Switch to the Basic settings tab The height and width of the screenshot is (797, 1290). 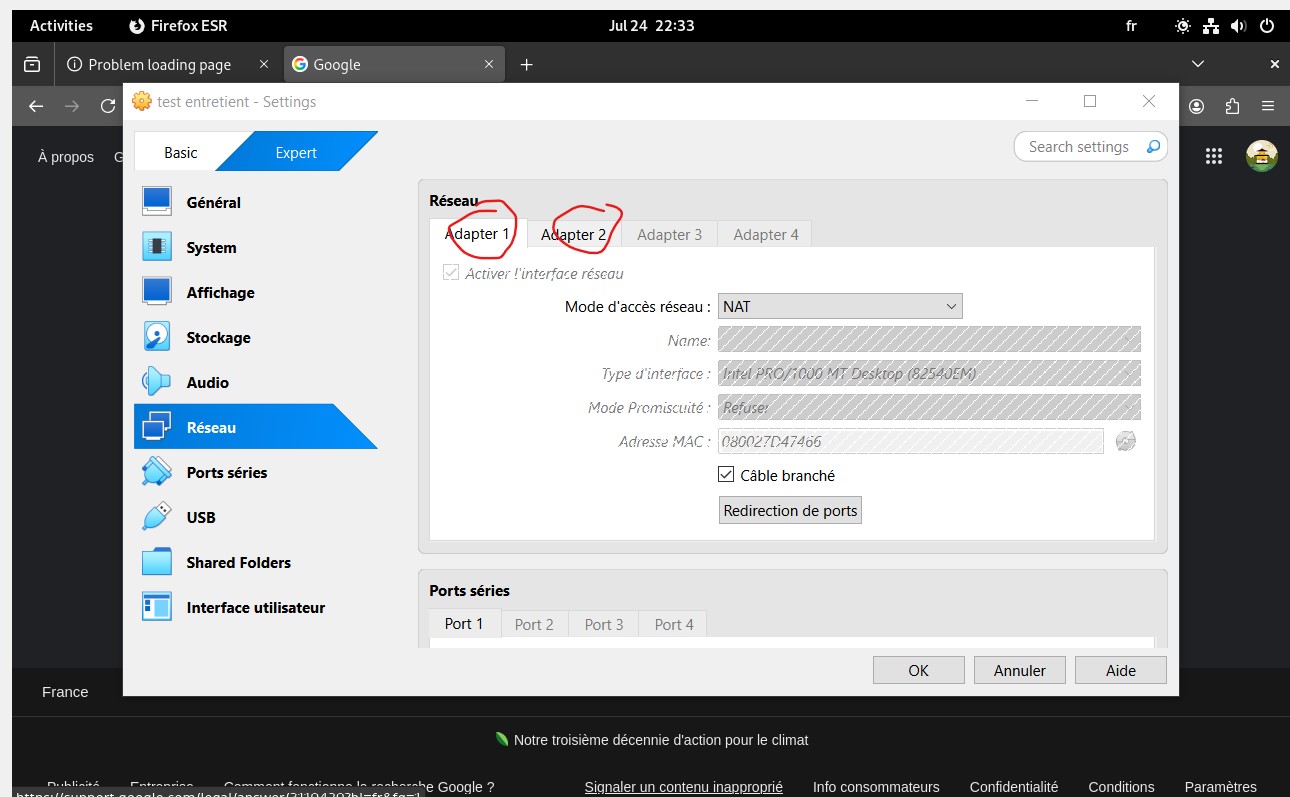click(x=181, y=153)
